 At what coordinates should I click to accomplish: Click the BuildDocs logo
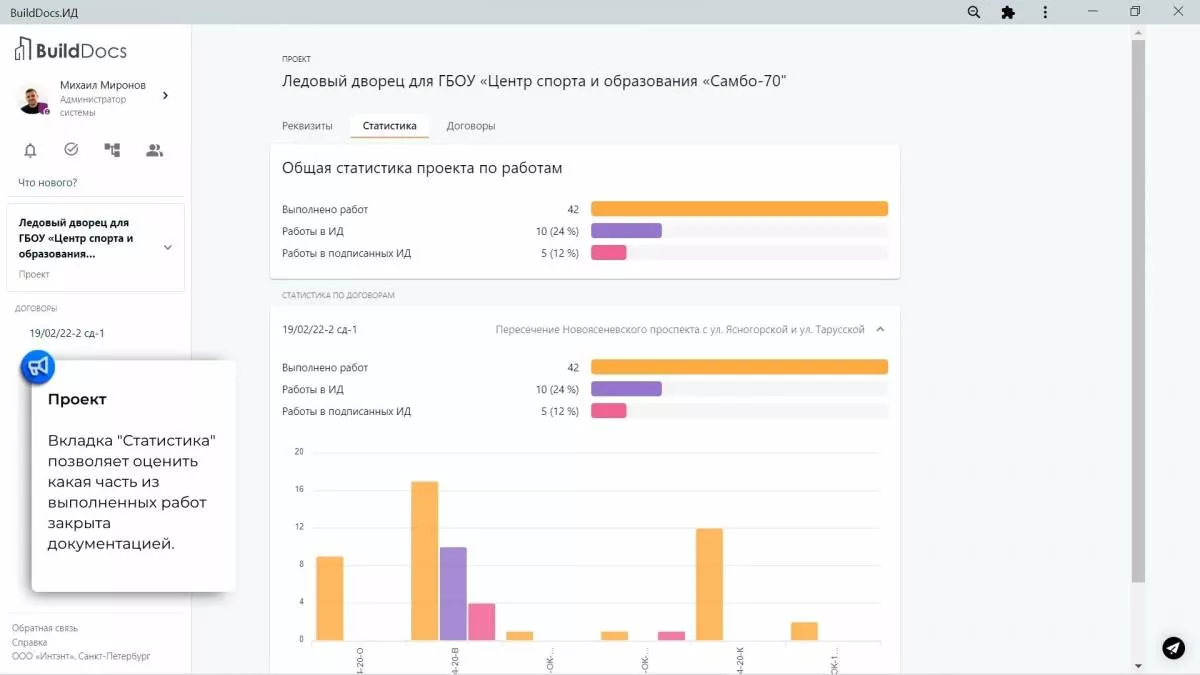pyautogui.click(x=70, y=50)
